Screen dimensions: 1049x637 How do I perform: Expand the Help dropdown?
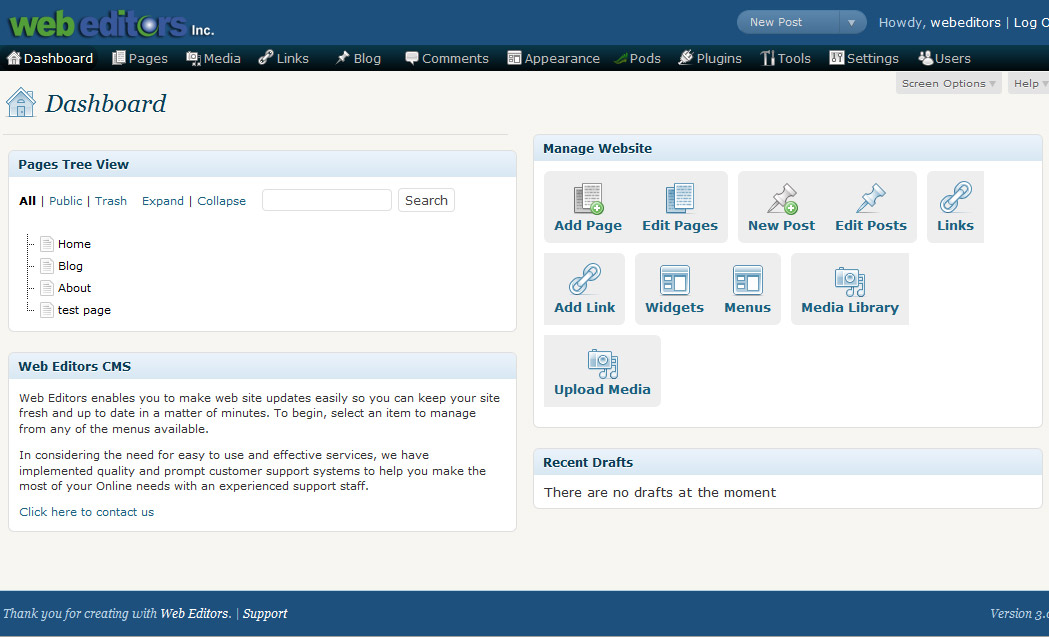[1029, 84]
